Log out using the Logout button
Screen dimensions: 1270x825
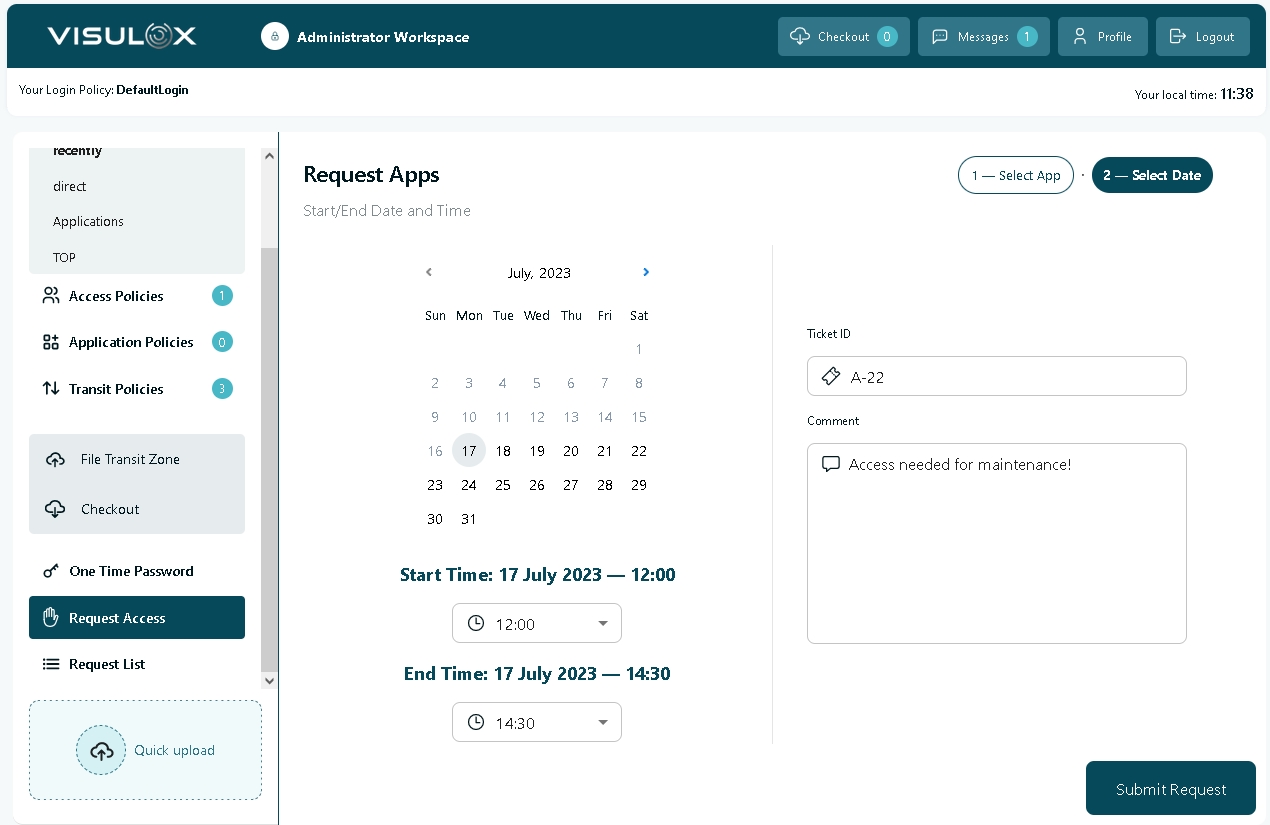tap(1202, 37)
